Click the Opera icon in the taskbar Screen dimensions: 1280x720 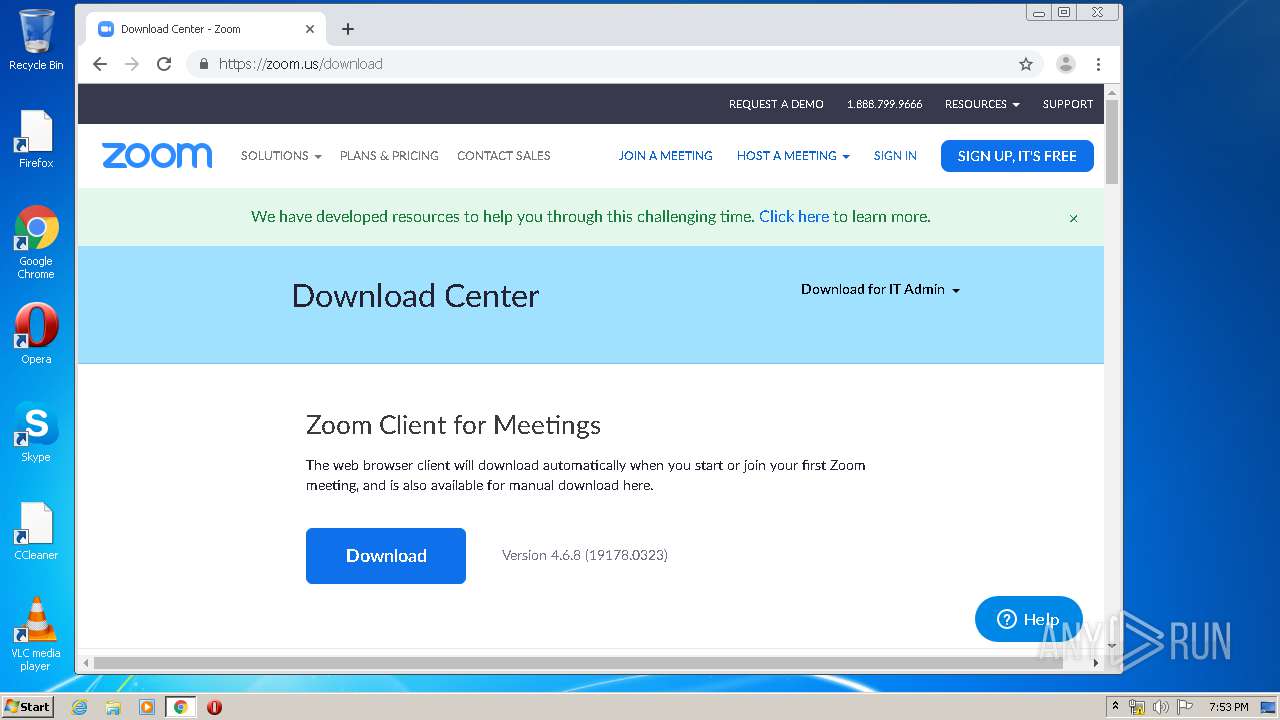[214, 707]
